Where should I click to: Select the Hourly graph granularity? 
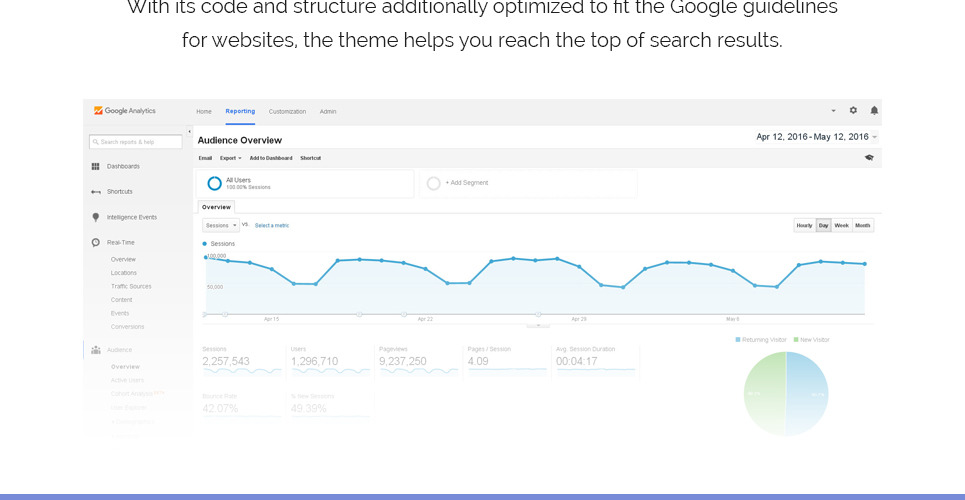pos(804,226)
